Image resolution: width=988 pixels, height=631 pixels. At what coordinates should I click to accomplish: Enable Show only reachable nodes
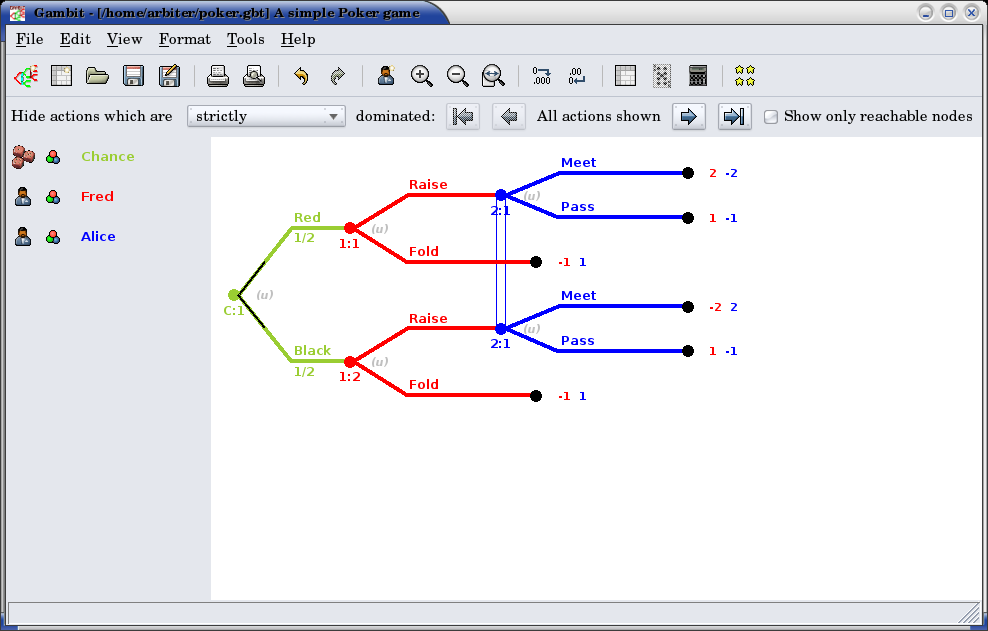click(x=771, y=117)
